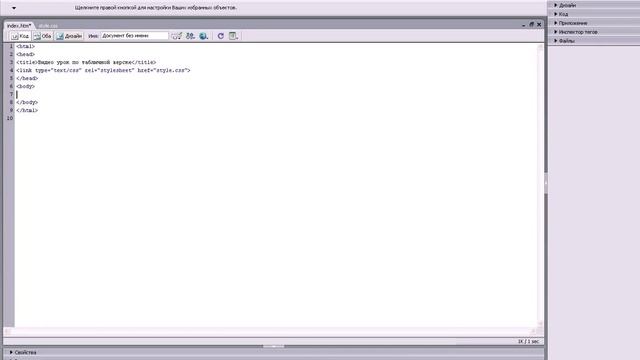Click the <link type="text/css"> code line
This screenshot has width=640, height=360.
point(103,70)
